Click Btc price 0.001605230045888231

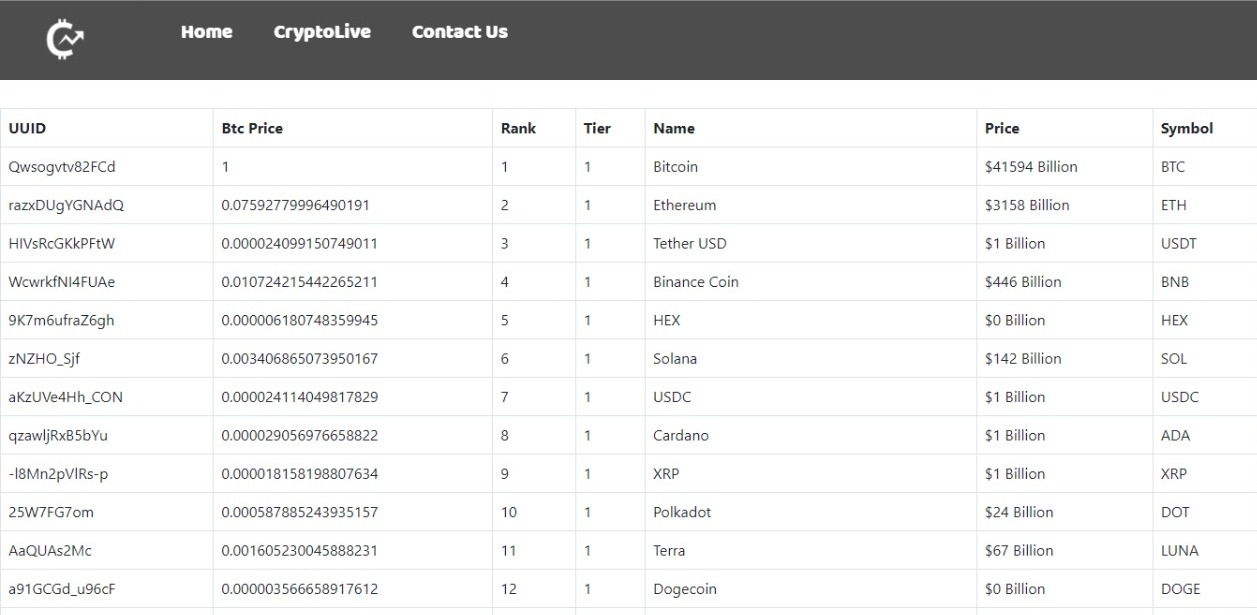(300, 550)
